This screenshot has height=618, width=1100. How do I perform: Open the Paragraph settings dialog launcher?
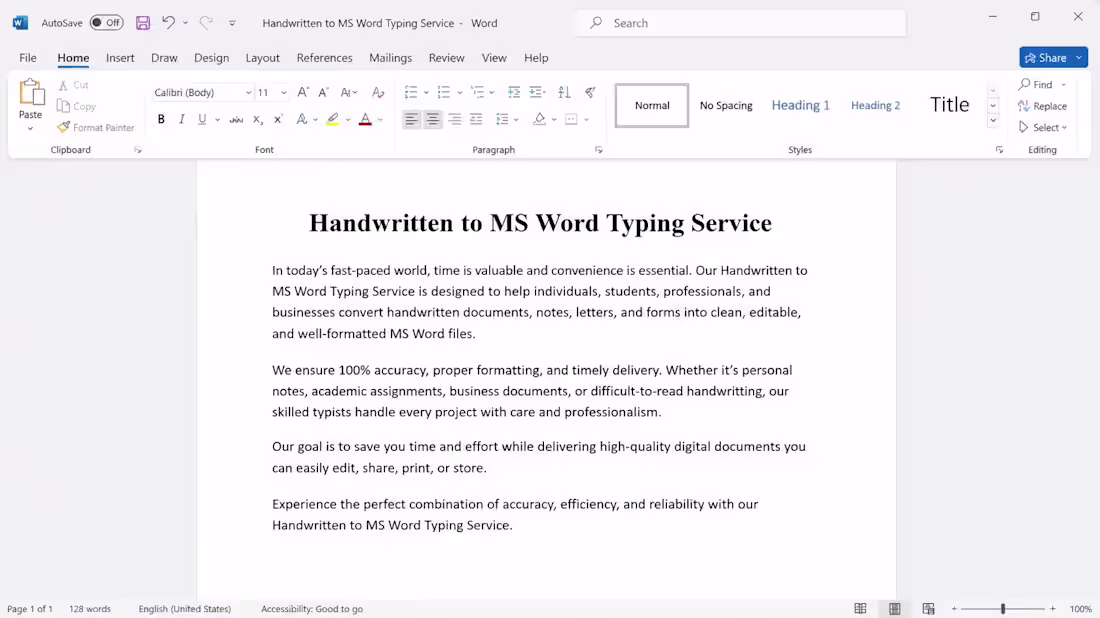pyautogui.click(x=598, y=150)
